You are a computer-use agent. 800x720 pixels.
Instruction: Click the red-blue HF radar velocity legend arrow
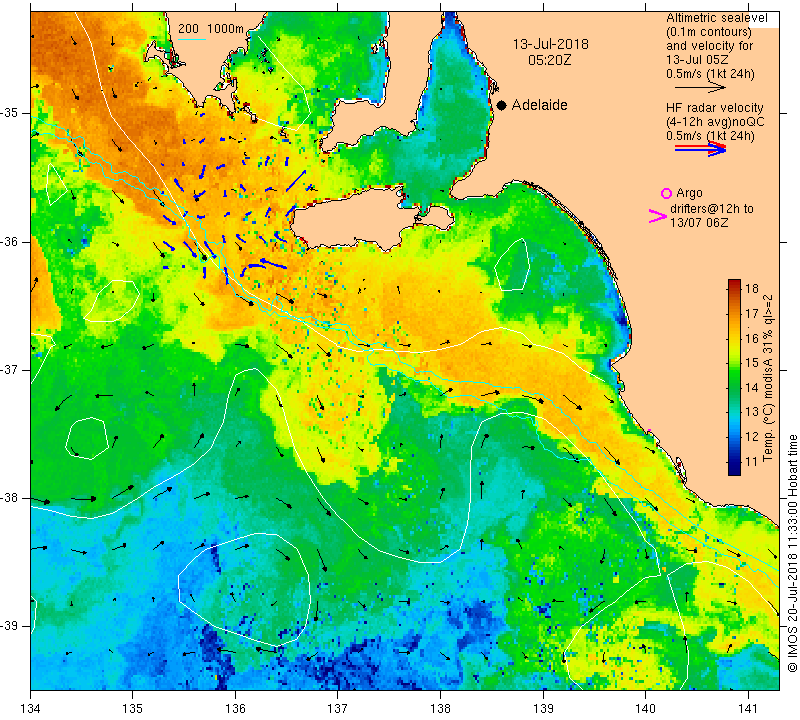tap(700, 148)
